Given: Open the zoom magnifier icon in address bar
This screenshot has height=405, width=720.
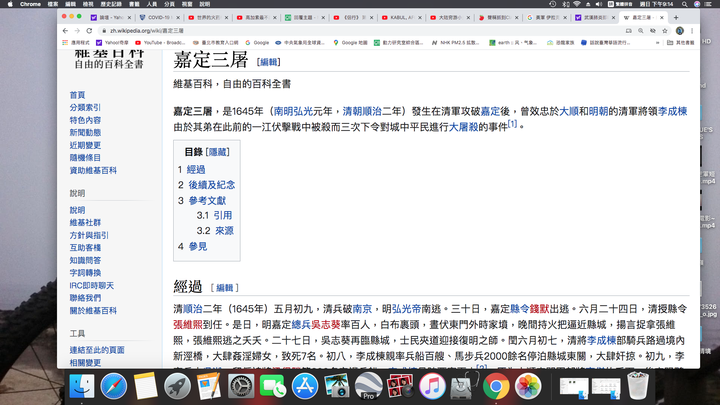Looking at the screenshot, I should [641, 31].
